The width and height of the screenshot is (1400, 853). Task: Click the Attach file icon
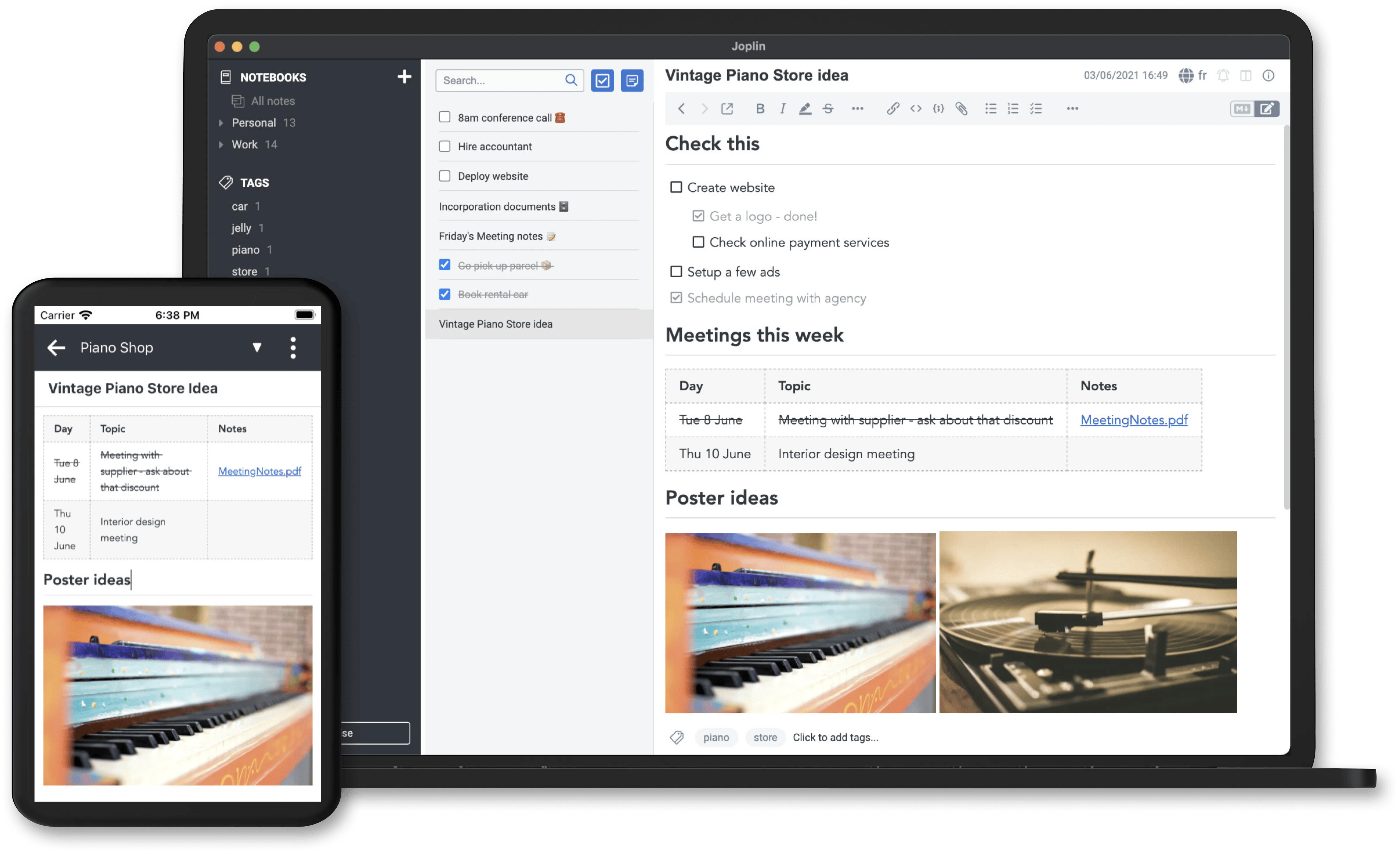click(961, 108)
